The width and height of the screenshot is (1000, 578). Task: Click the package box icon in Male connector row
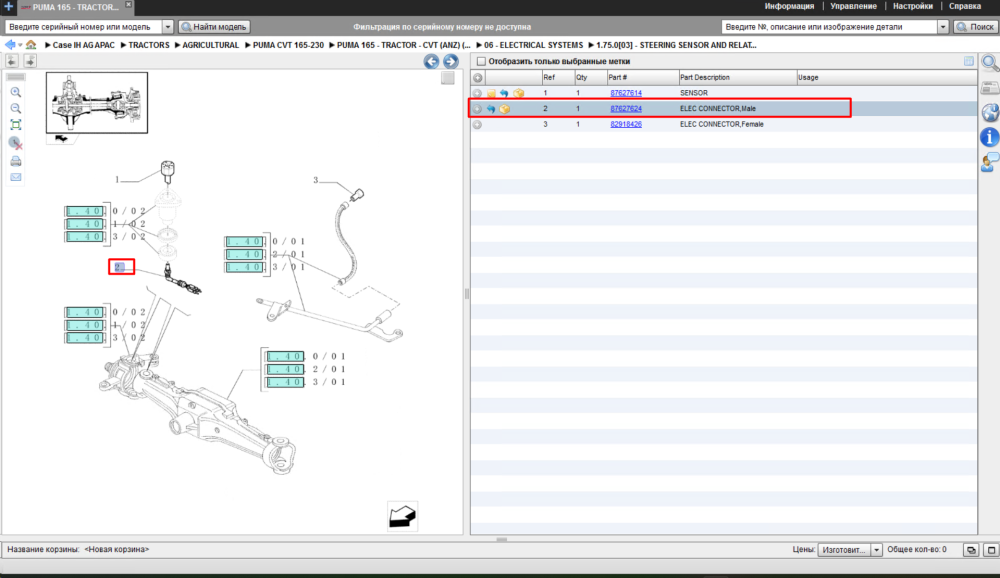(x=504, y=109)
